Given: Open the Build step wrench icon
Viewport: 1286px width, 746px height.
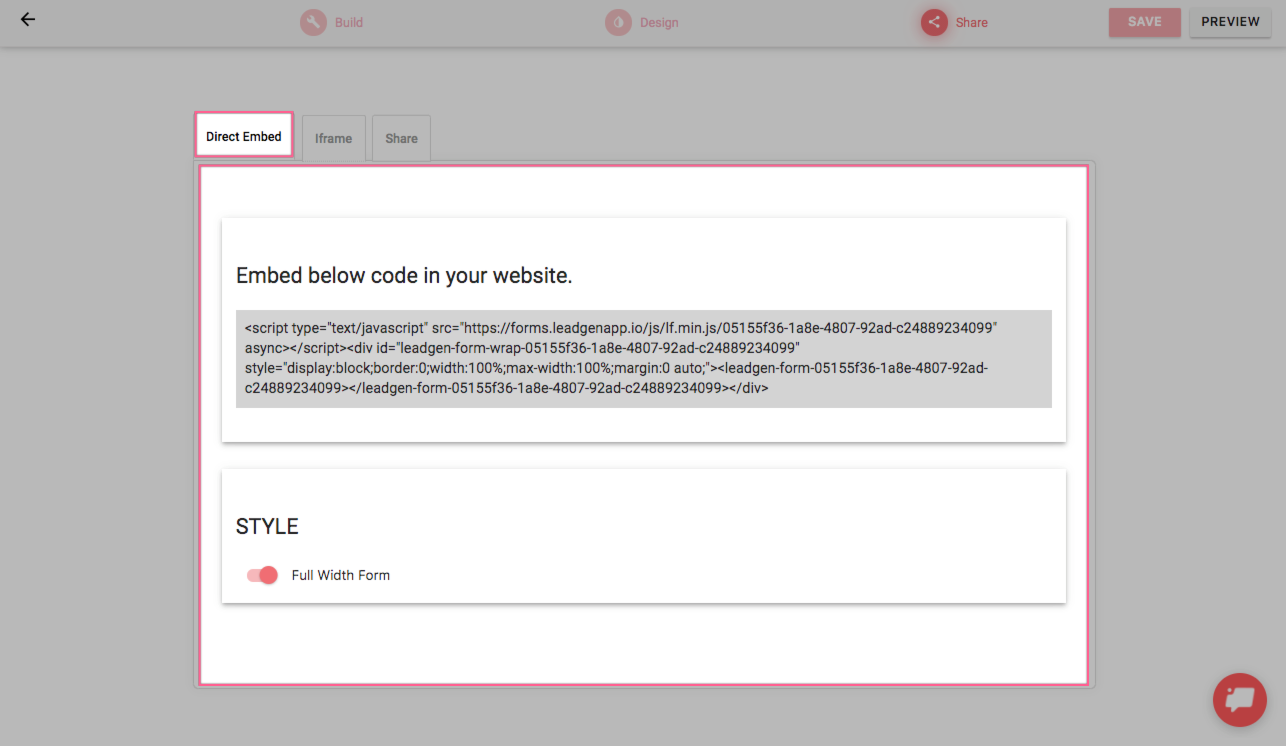Looking at the screenshot, I should click(314, 22).
